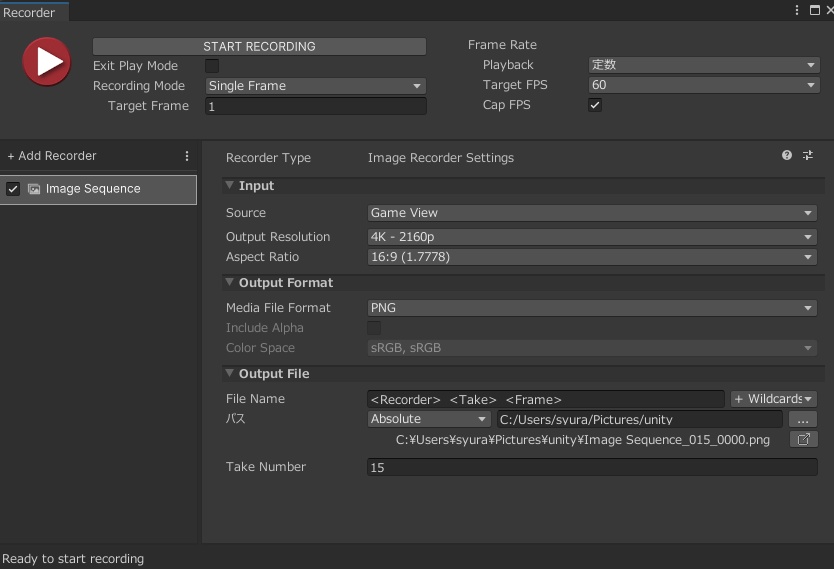Browse for the output path with ellipsis button
Viewport: 834px width, 569px height.
tap(803, 419)
